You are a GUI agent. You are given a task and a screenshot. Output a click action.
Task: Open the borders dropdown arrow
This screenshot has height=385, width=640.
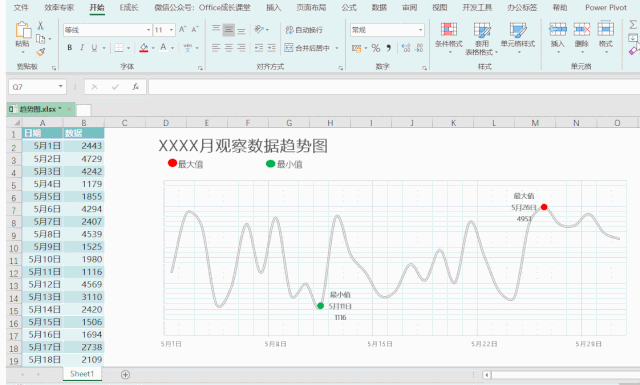click(x=128, y=48)
